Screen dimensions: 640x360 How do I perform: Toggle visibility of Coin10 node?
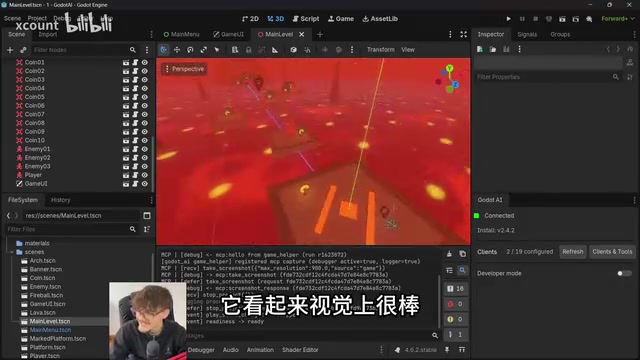(144, 140)
